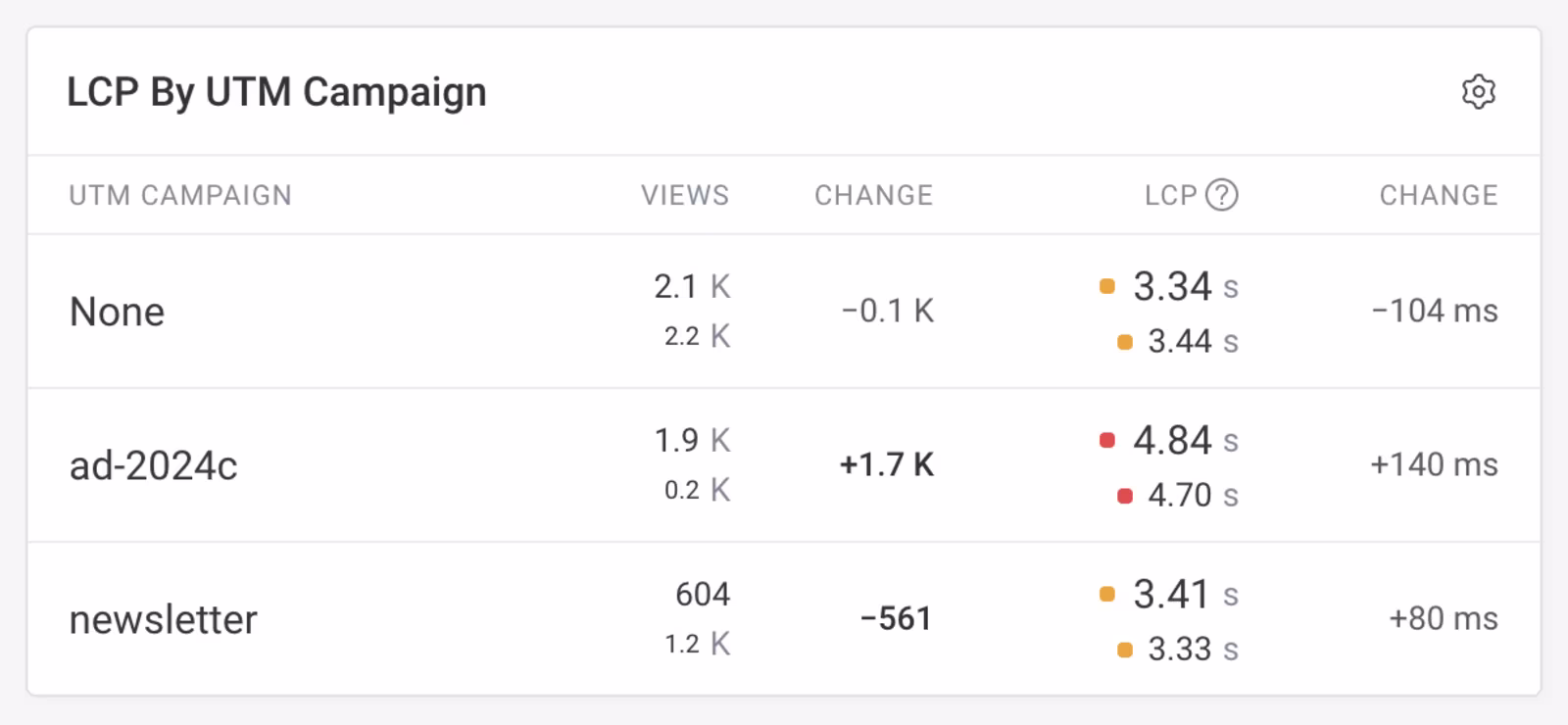1568x725 pixels.
Task: Click the red status dot beside 4.70 s
Action: (1125, 497)
